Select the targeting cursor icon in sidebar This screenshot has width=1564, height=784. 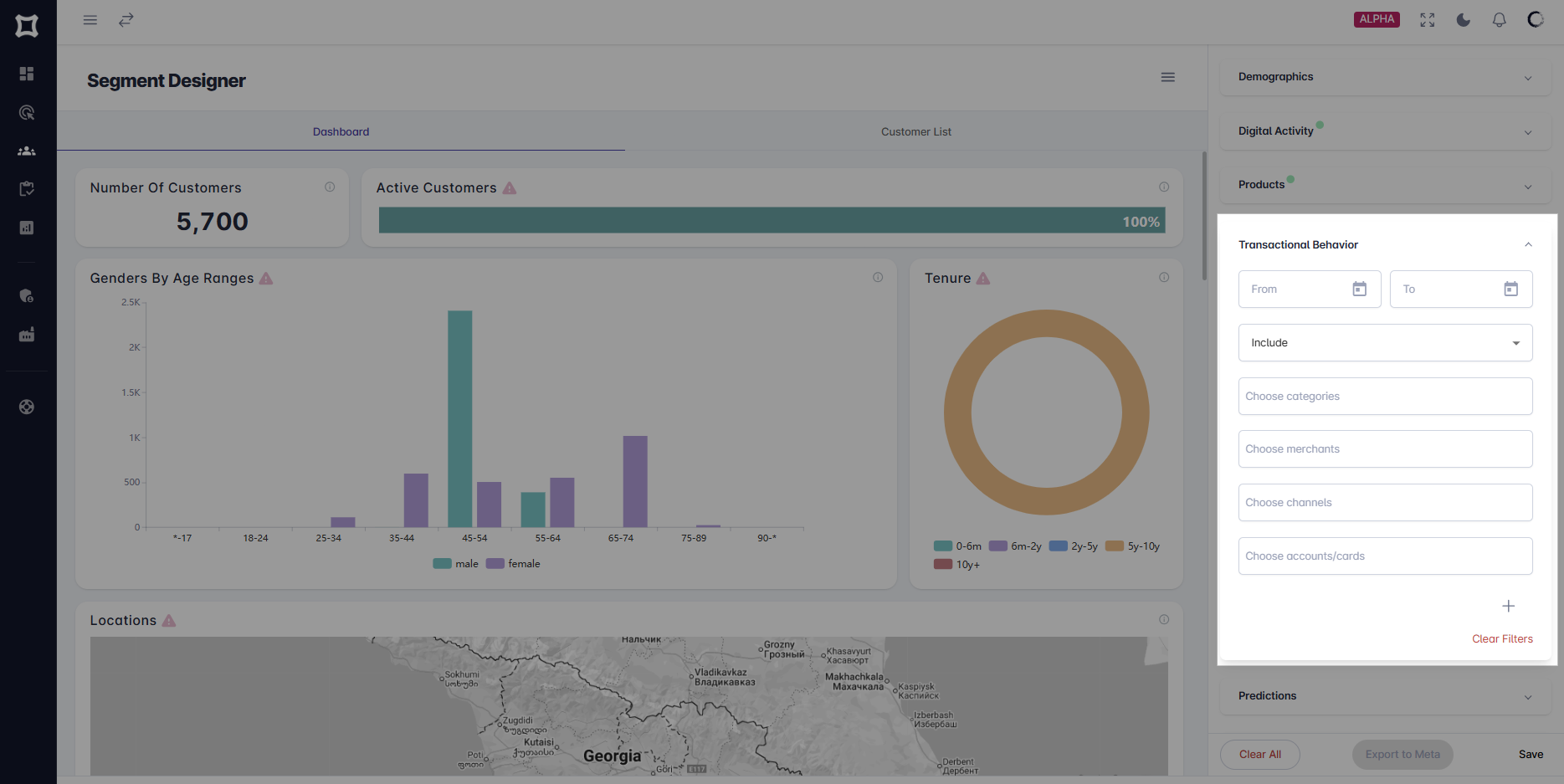pyautogui.click(x=27, y=112)
